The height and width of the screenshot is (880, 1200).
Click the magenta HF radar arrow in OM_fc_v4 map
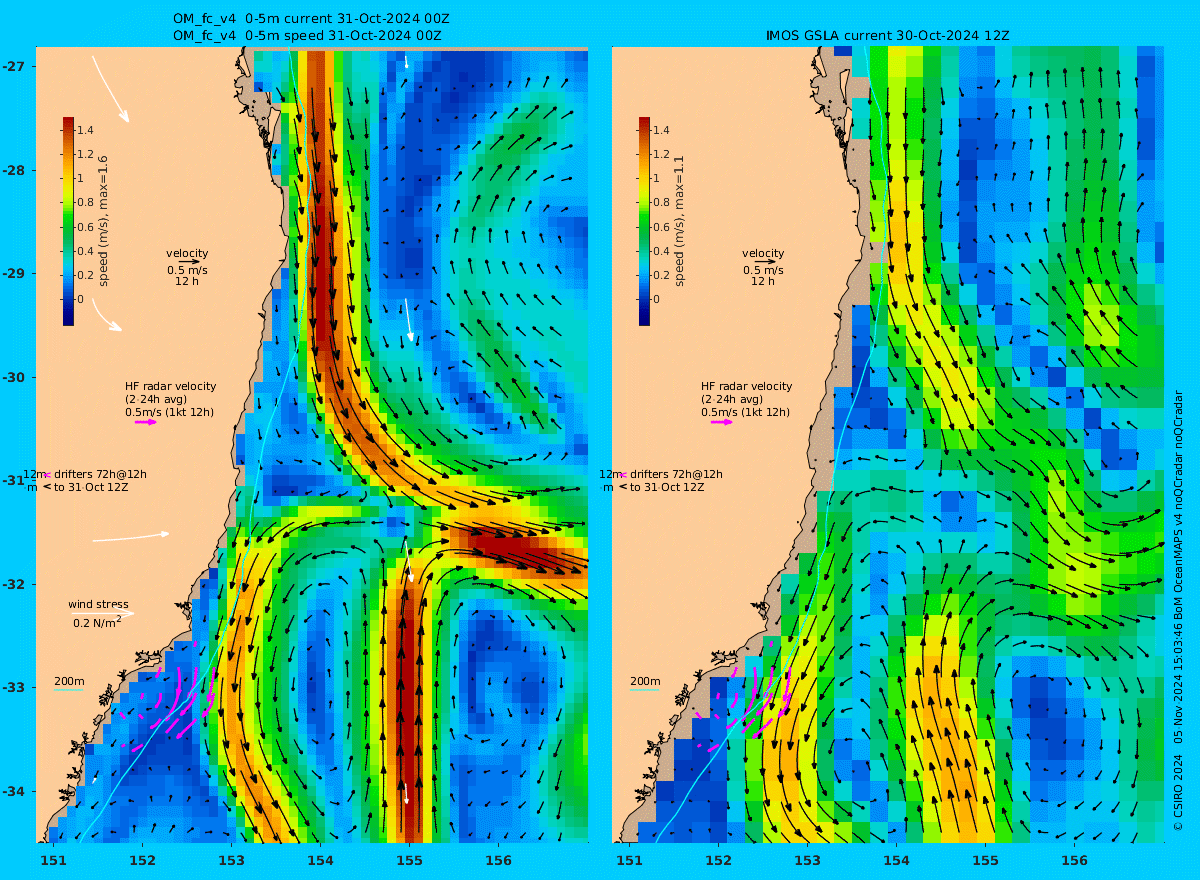pos(146,422)
